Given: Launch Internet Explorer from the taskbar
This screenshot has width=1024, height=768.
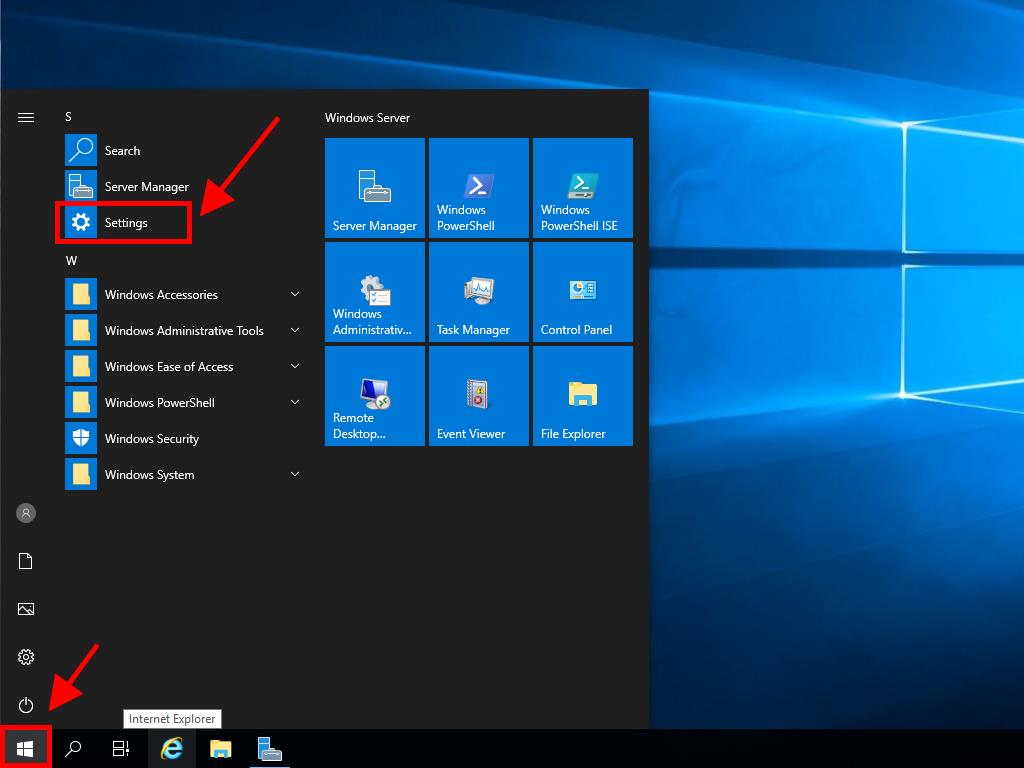Looking at the screenshot, I should click(x=172, y=748).
